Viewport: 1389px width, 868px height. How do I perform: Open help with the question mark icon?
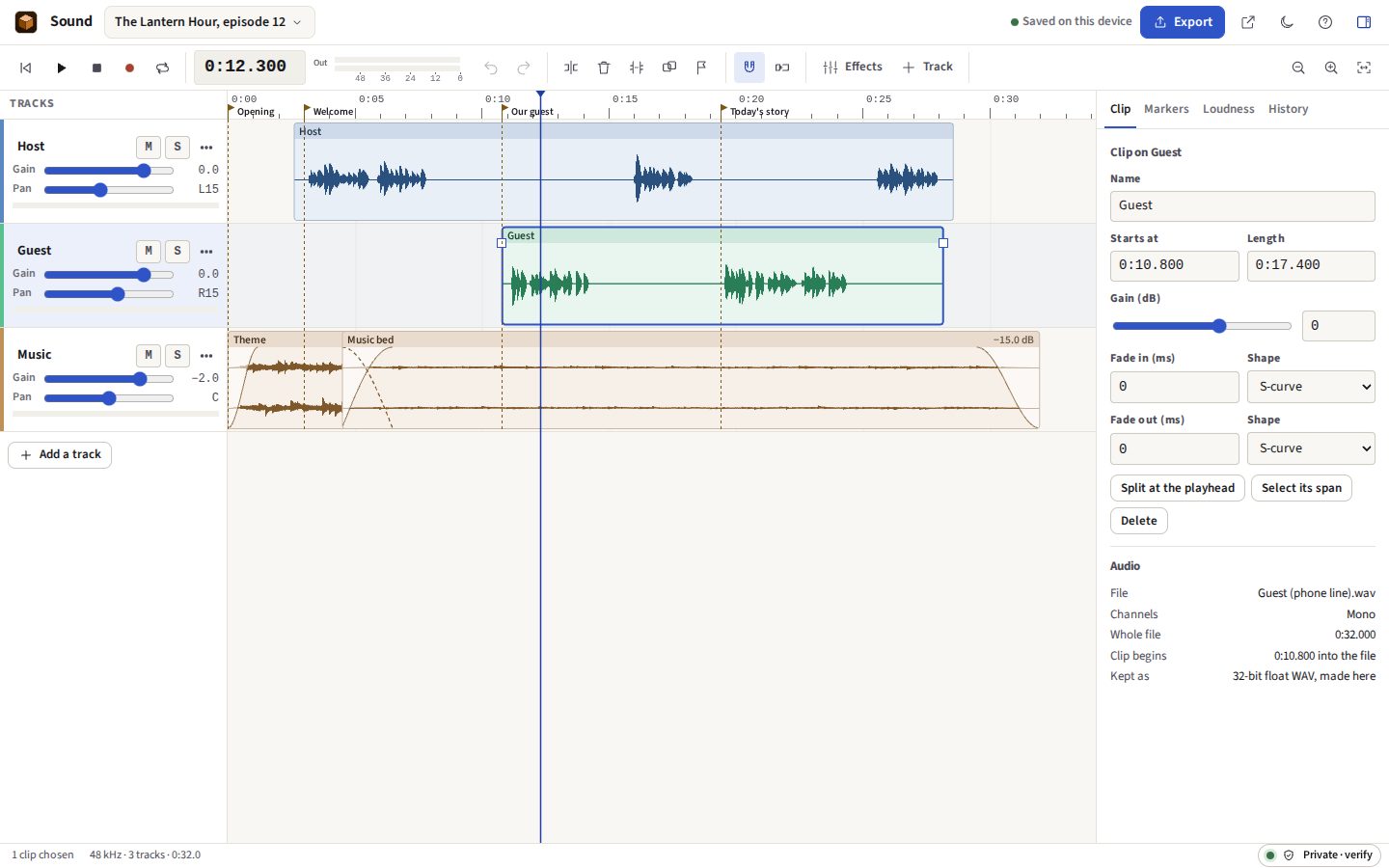tap(1325, 22)
